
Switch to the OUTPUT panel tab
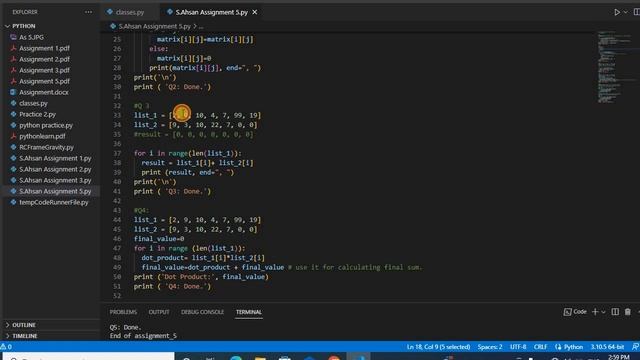tap(159, 312)
